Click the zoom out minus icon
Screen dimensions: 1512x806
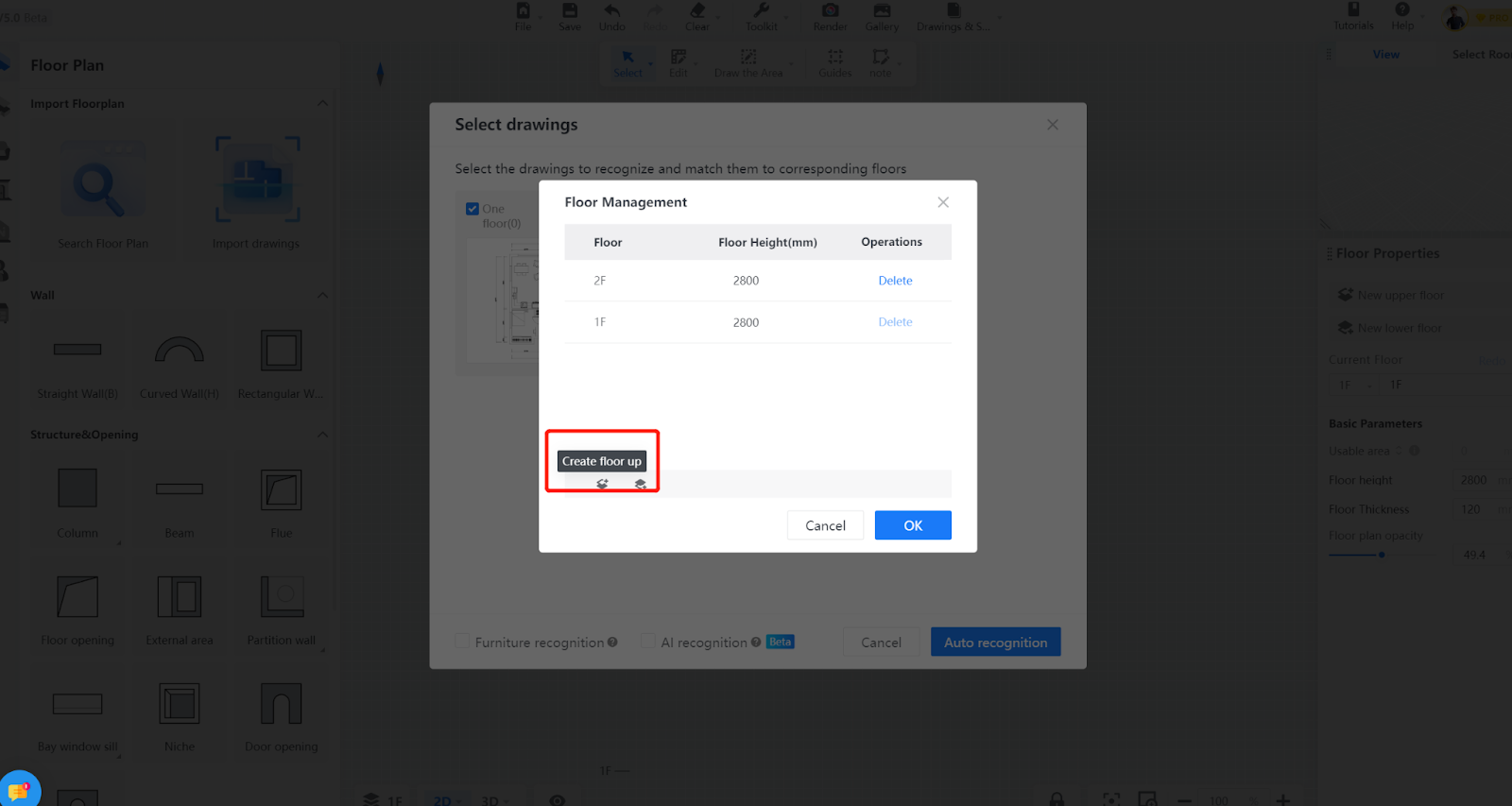click(x=1184, y=800)
